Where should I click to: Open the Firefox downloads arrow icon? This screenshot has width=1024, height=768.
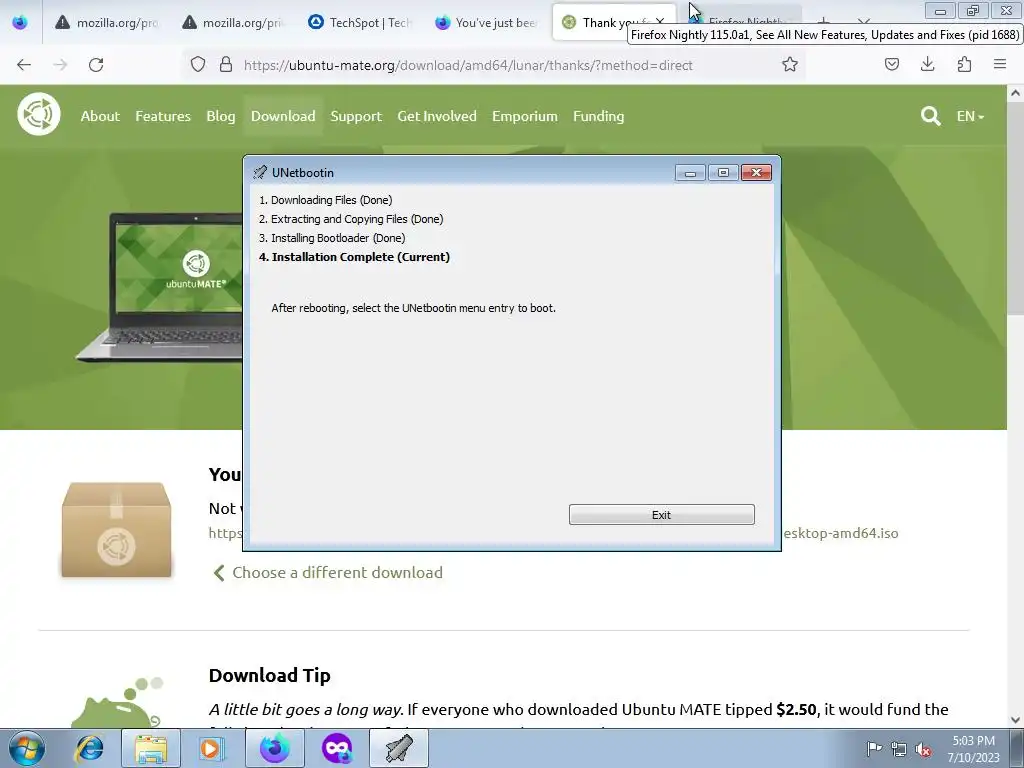pyautogui.click(x=927, y=64)
